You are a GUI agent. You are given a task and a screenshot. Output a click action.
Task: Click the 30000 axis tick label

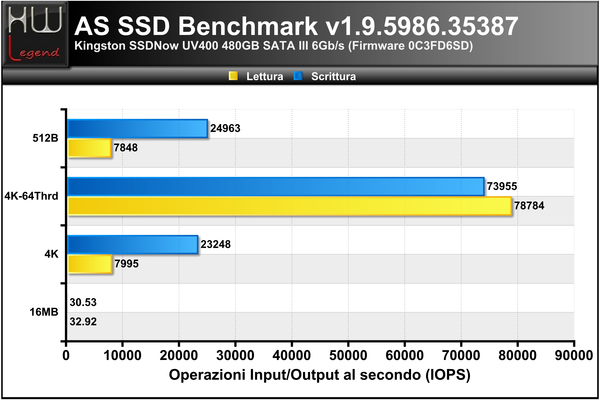[235, 356]
